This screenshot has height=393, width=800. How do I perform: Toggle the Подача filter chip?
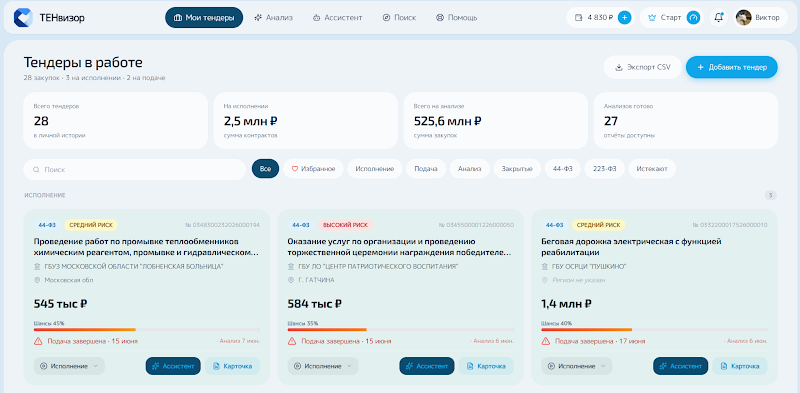[x=426, y=169]
